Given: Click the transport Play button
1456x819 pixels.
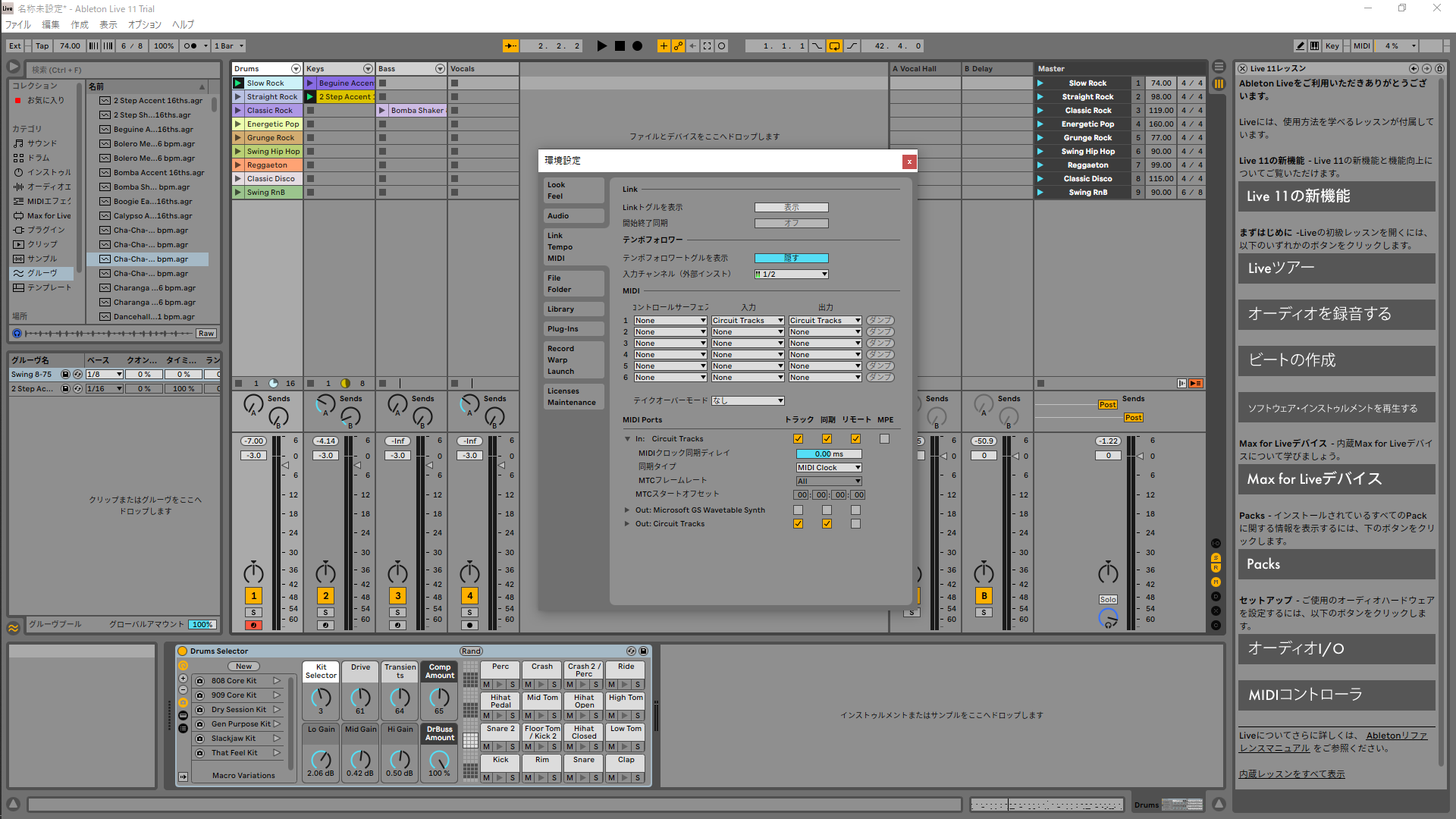Looking at the screenshot, I should point(601,46).
